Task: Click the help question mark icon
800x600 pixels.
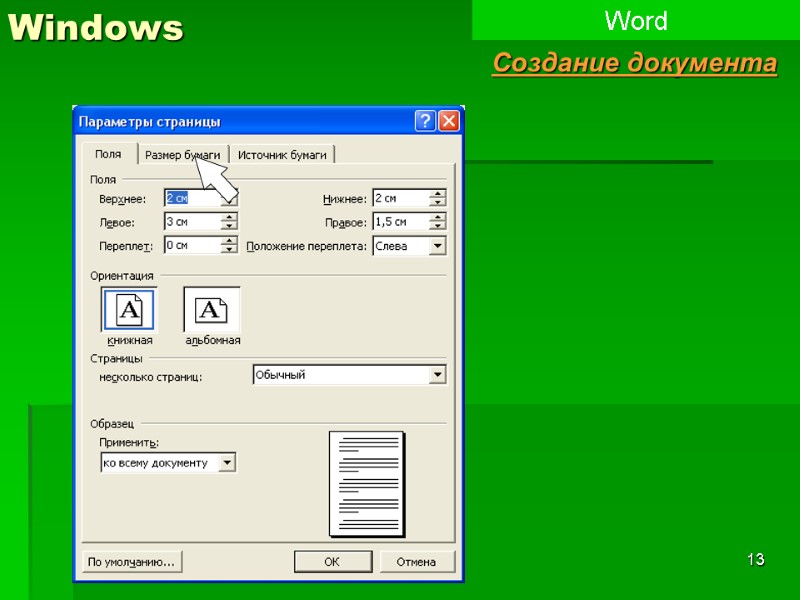Action: [x=425, y=121]
